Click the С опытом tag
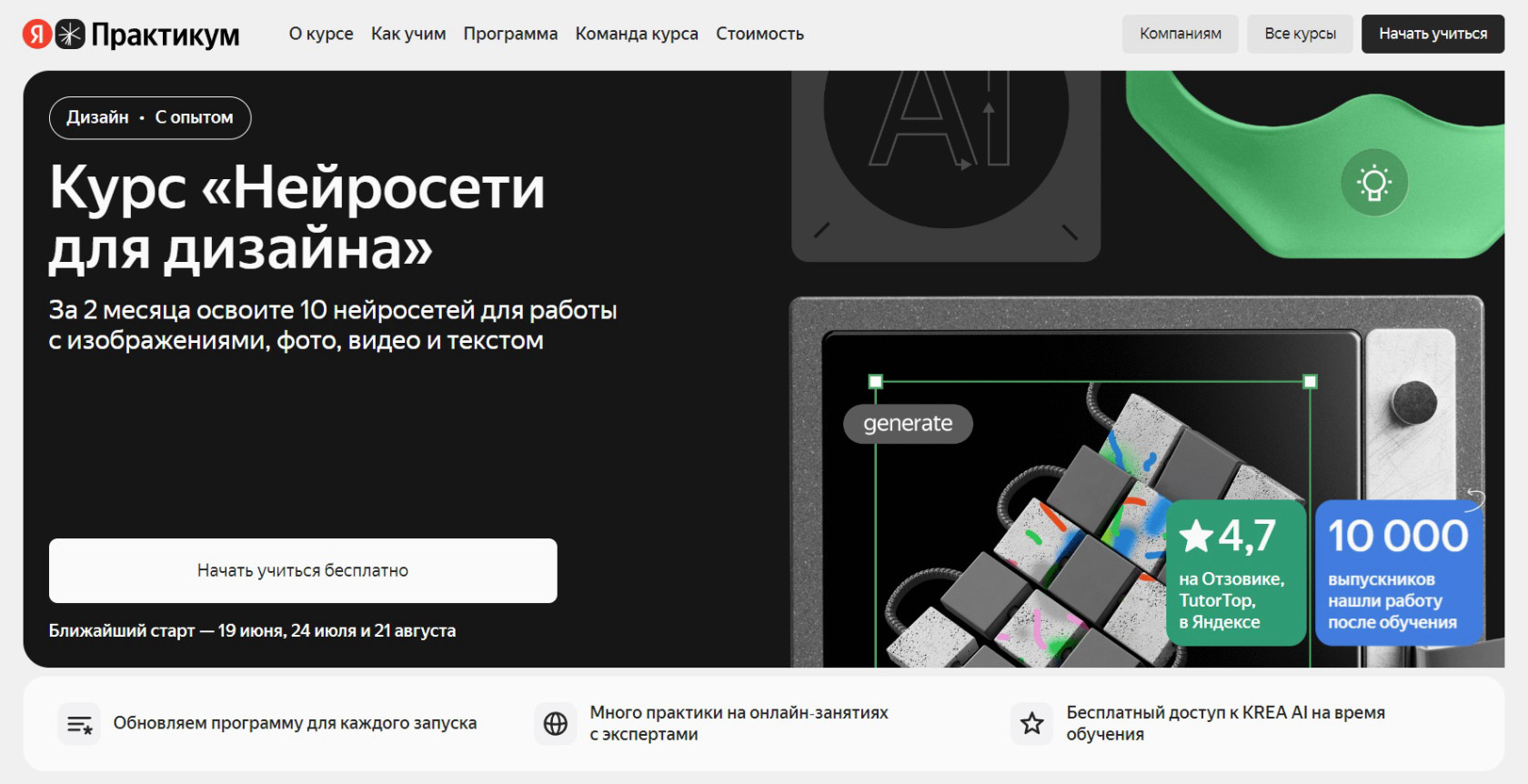This screenshot has width=1528, height=784. pyautogui.click(x=194, y=117)
